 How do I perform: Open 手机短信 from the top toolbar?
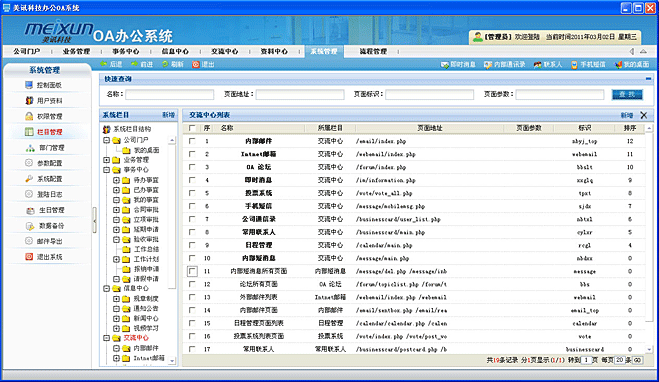[588, 64]
